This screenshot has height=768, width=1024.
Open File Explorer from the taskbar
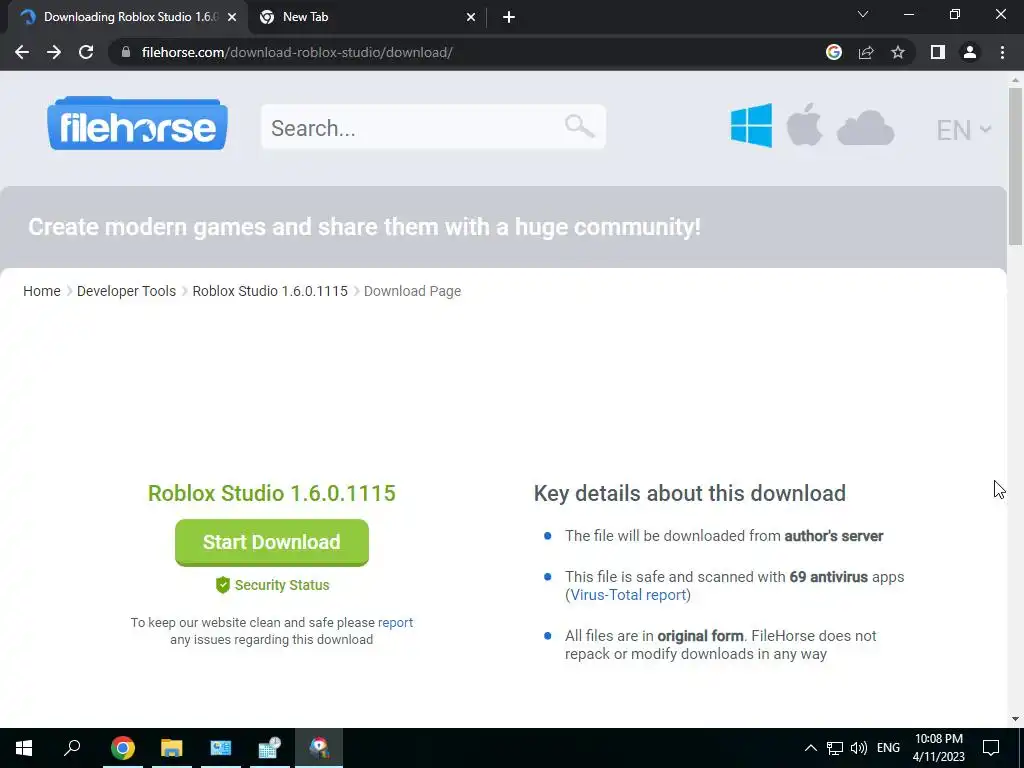click(172, 748)
